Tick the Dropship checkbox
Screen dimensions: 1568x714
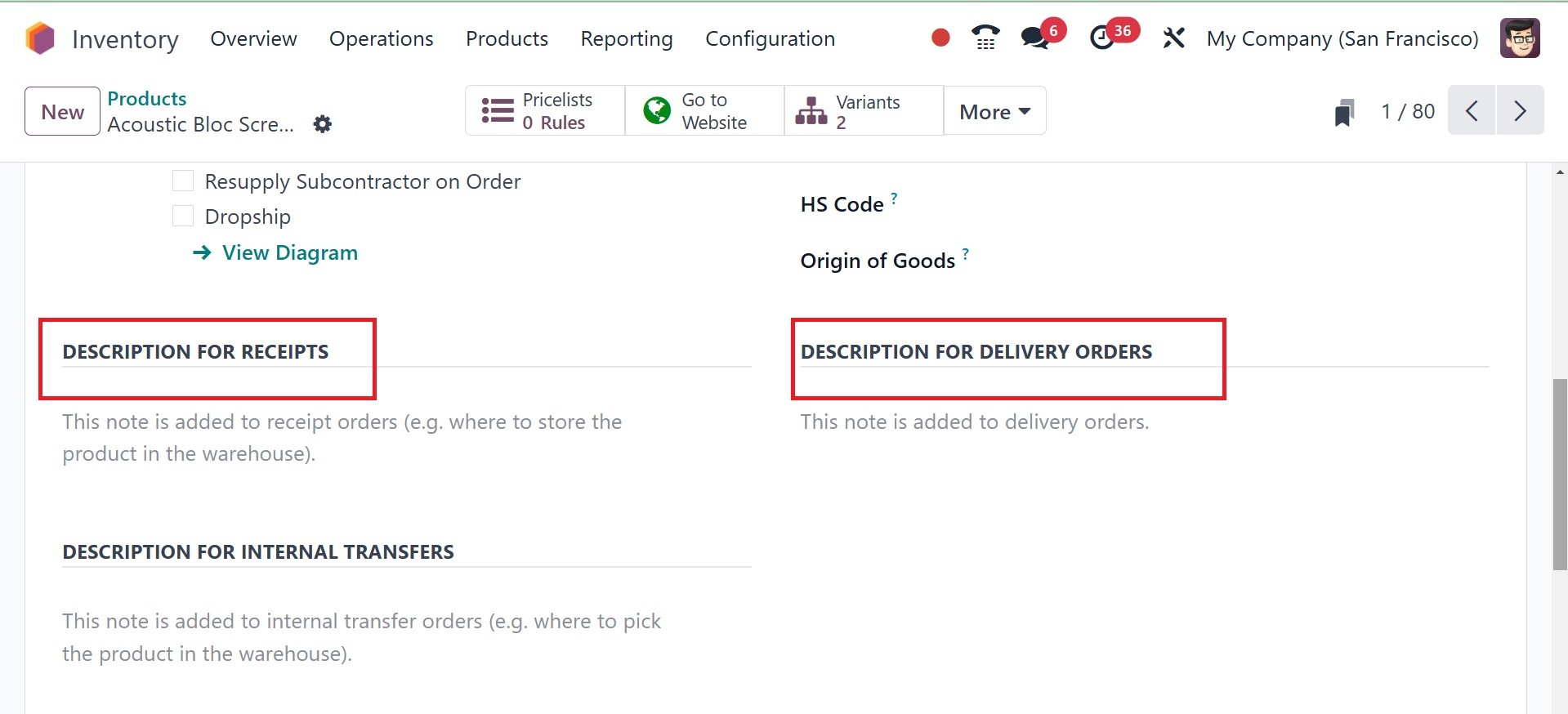(x=183, y=216)
